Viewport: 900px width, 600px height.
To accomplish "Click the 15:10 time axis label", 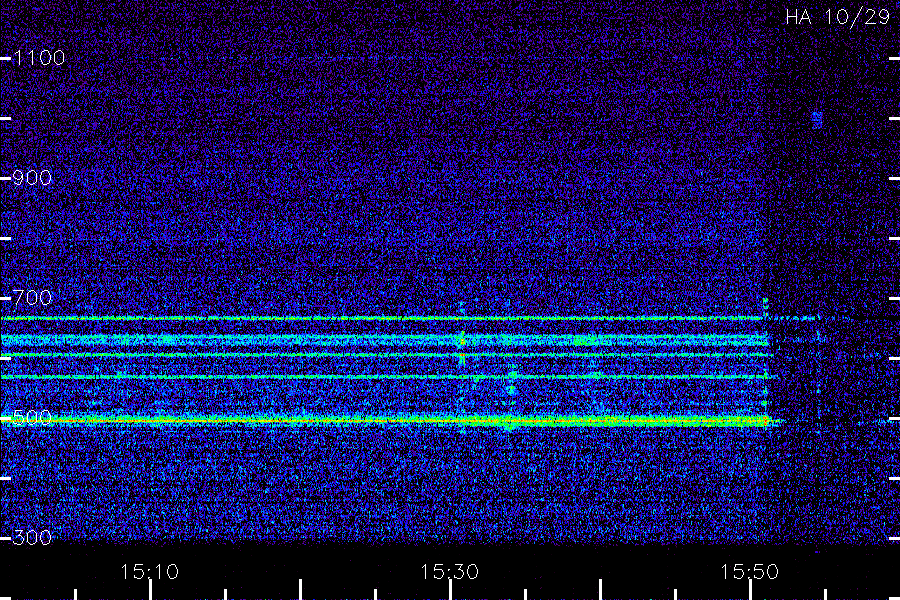I will tap(150, 572).
